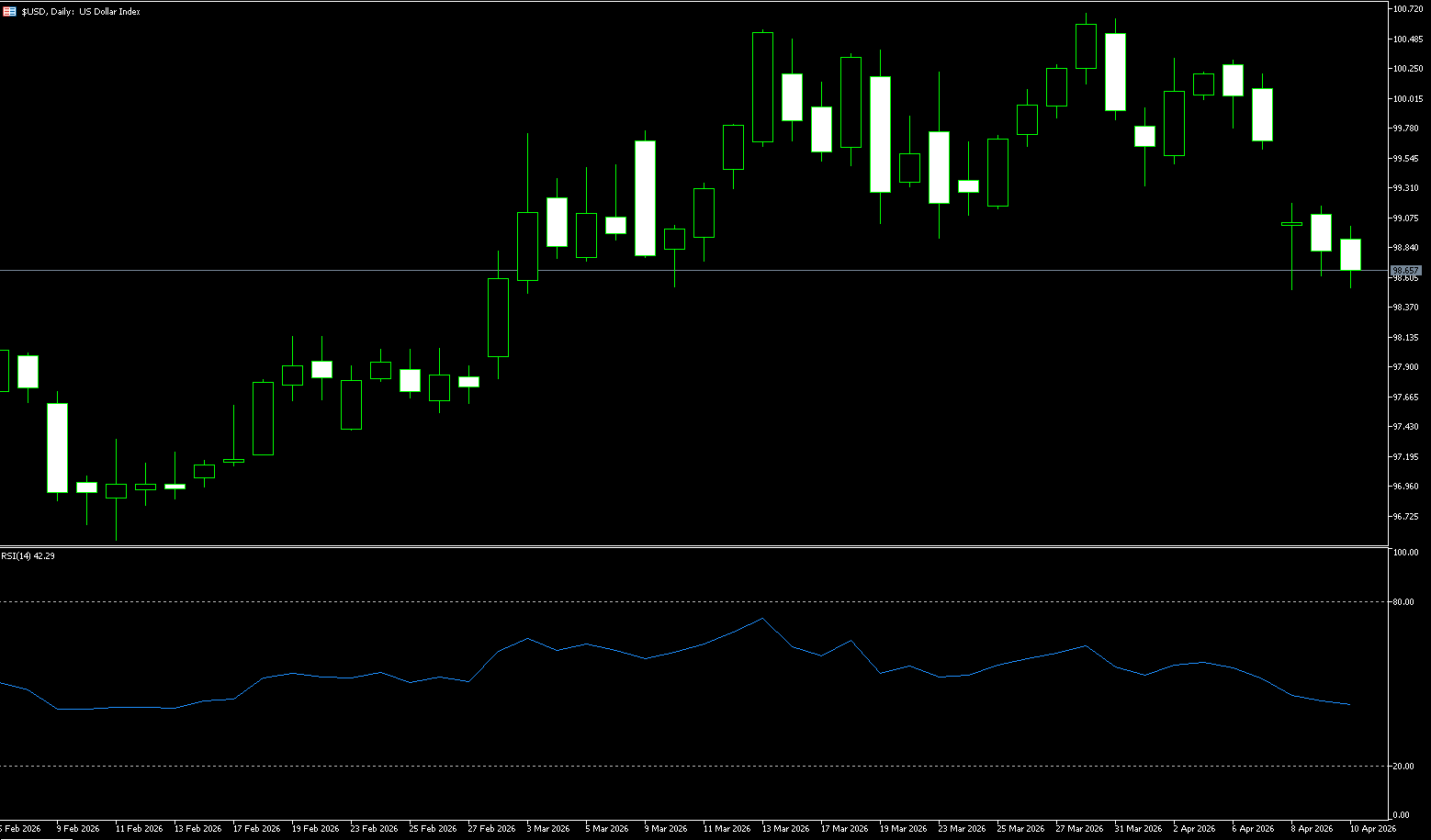The image size is (1431, 840).
Task: Click the 96.725 price scale label
Action: coord(1406,516)
